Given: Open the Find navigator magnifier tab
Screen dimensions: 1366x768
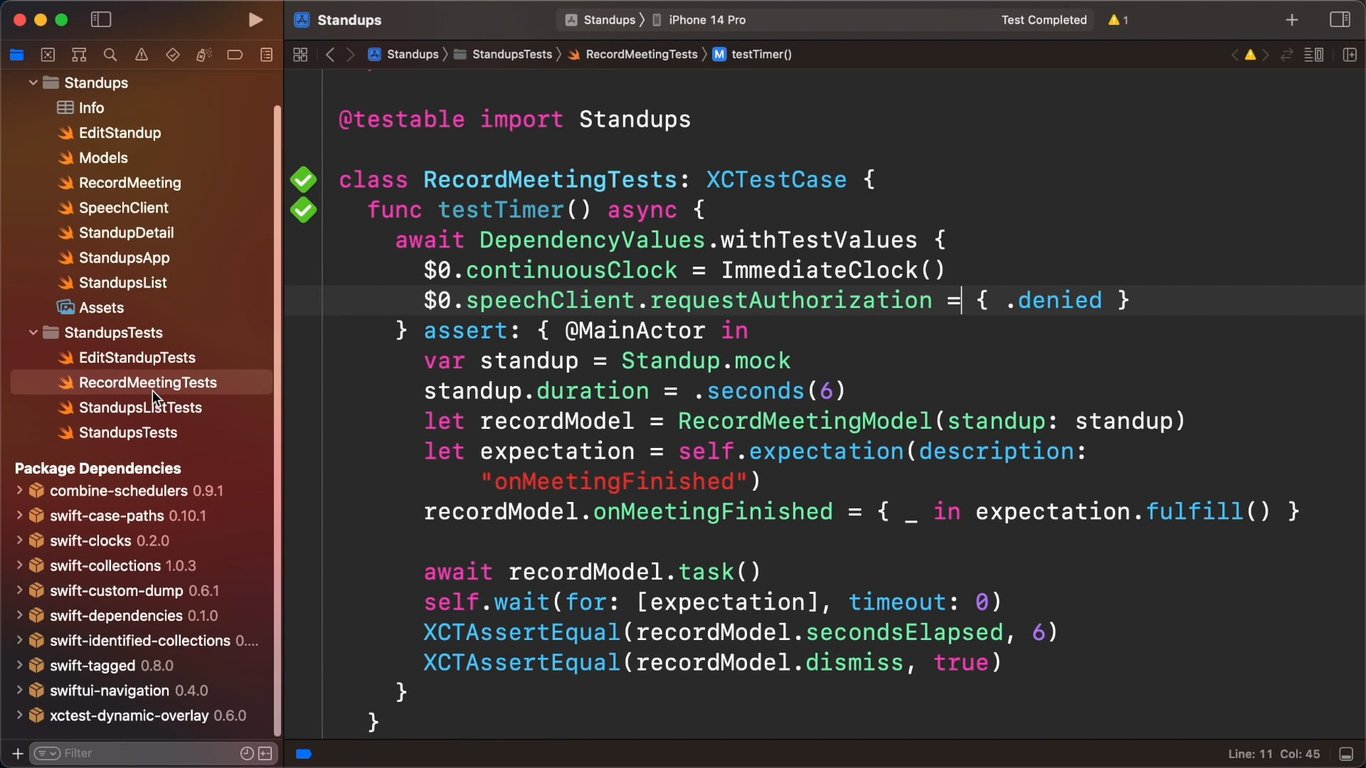Looking at the screenshot, I should pyautogui.click(x=110, y=55).
